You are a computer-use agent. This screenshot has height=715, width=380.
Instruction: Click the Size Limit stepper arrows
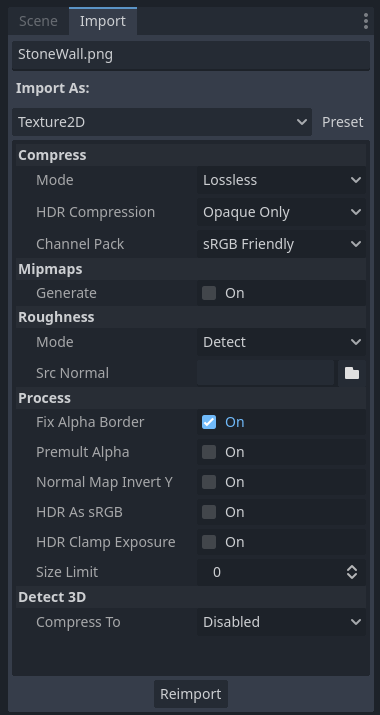tap(352, 572)
